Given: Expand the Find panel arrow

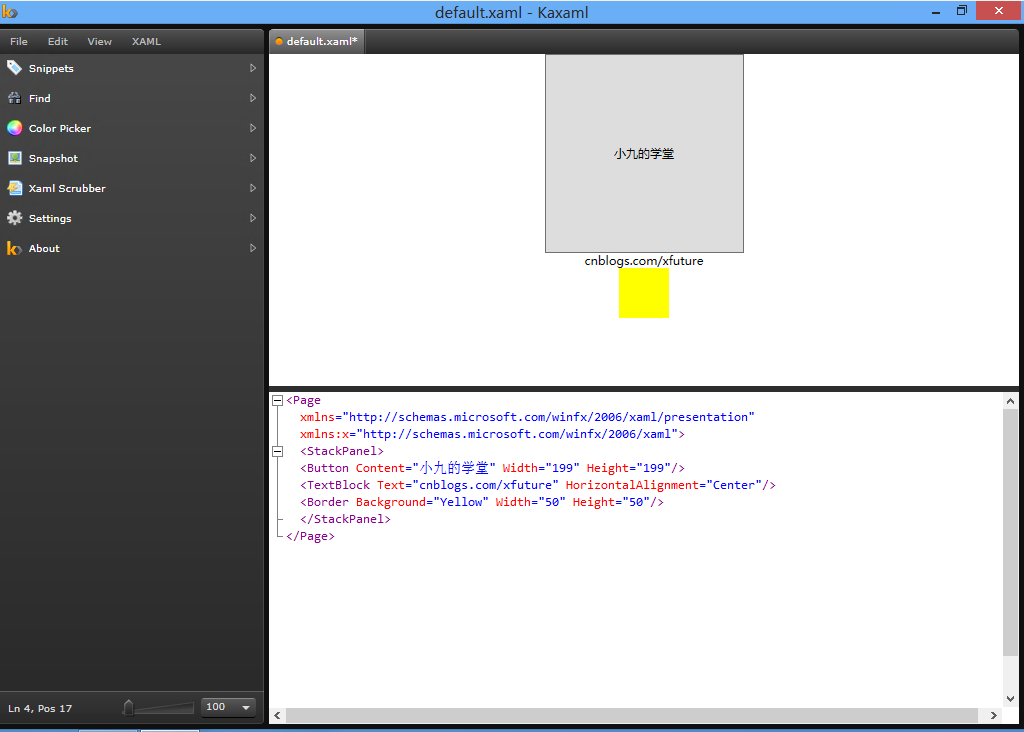Looking at the screenshot, I should pyautogui.click(x=253, y=98).
